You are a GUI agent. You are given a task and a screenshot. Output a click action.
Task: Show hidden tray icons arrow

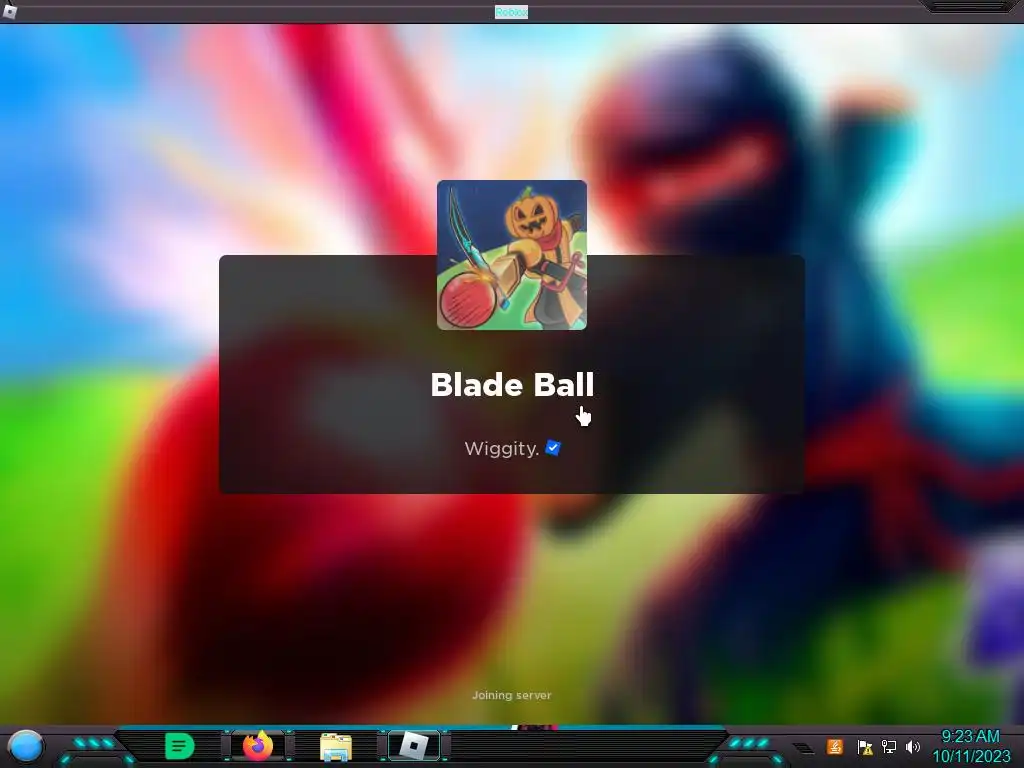point(804,748)
